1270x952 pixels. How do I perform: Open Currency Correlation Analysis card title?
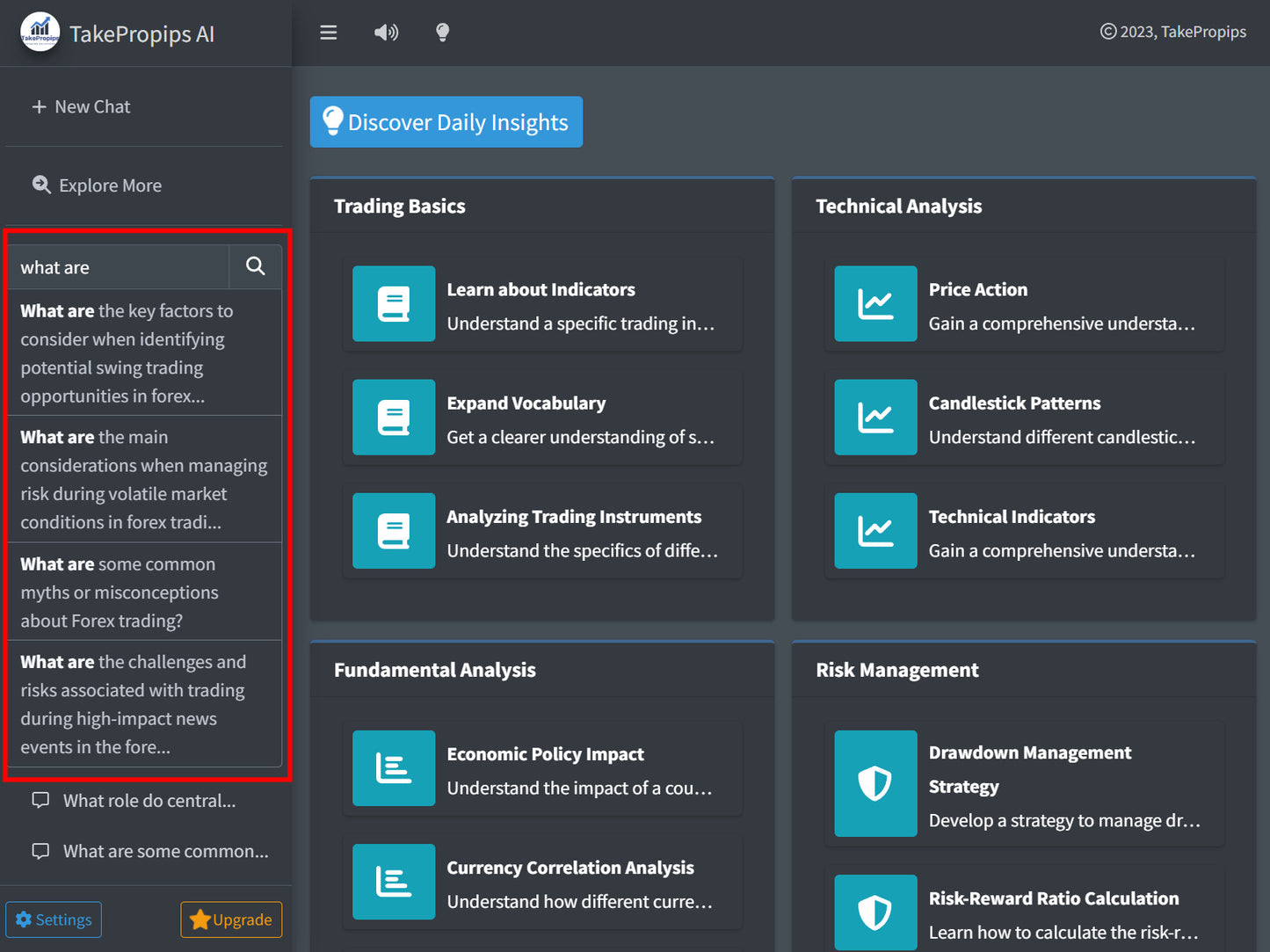click(x=570, y=867)
